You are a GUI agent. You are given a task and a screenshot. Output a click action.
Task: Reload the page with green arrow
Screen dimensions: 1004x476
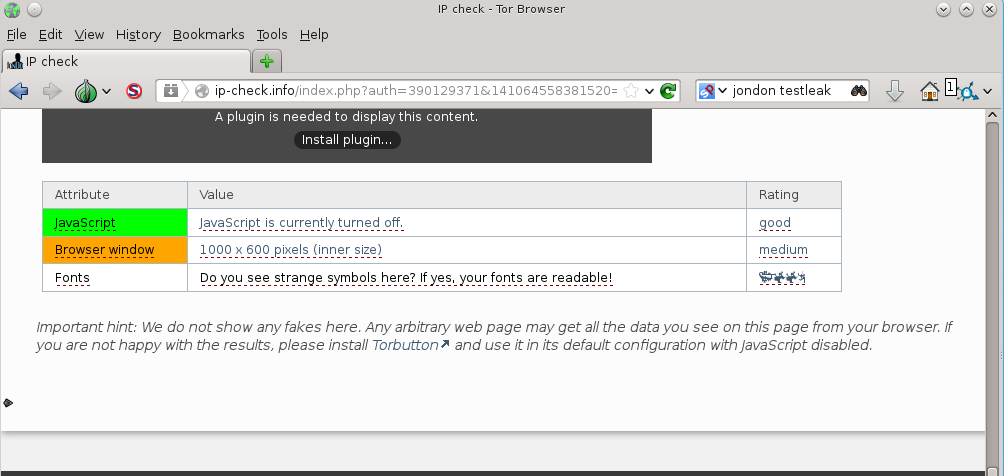pos(668,91)
